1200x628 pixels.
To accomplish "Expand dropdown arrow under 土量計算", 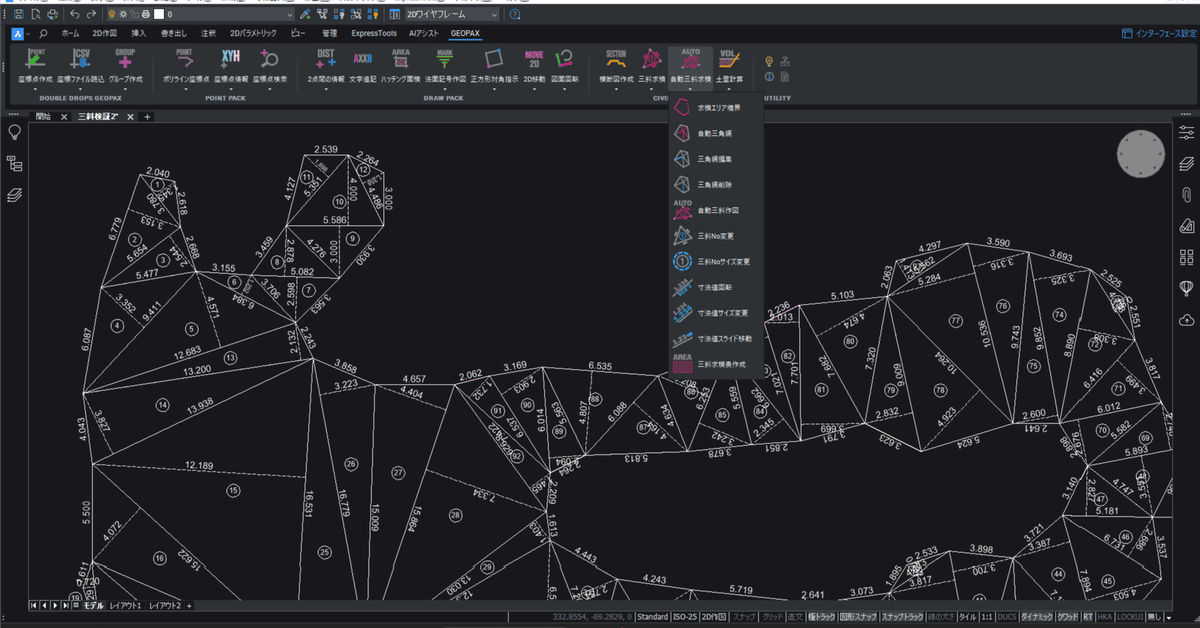I will 729,89.
